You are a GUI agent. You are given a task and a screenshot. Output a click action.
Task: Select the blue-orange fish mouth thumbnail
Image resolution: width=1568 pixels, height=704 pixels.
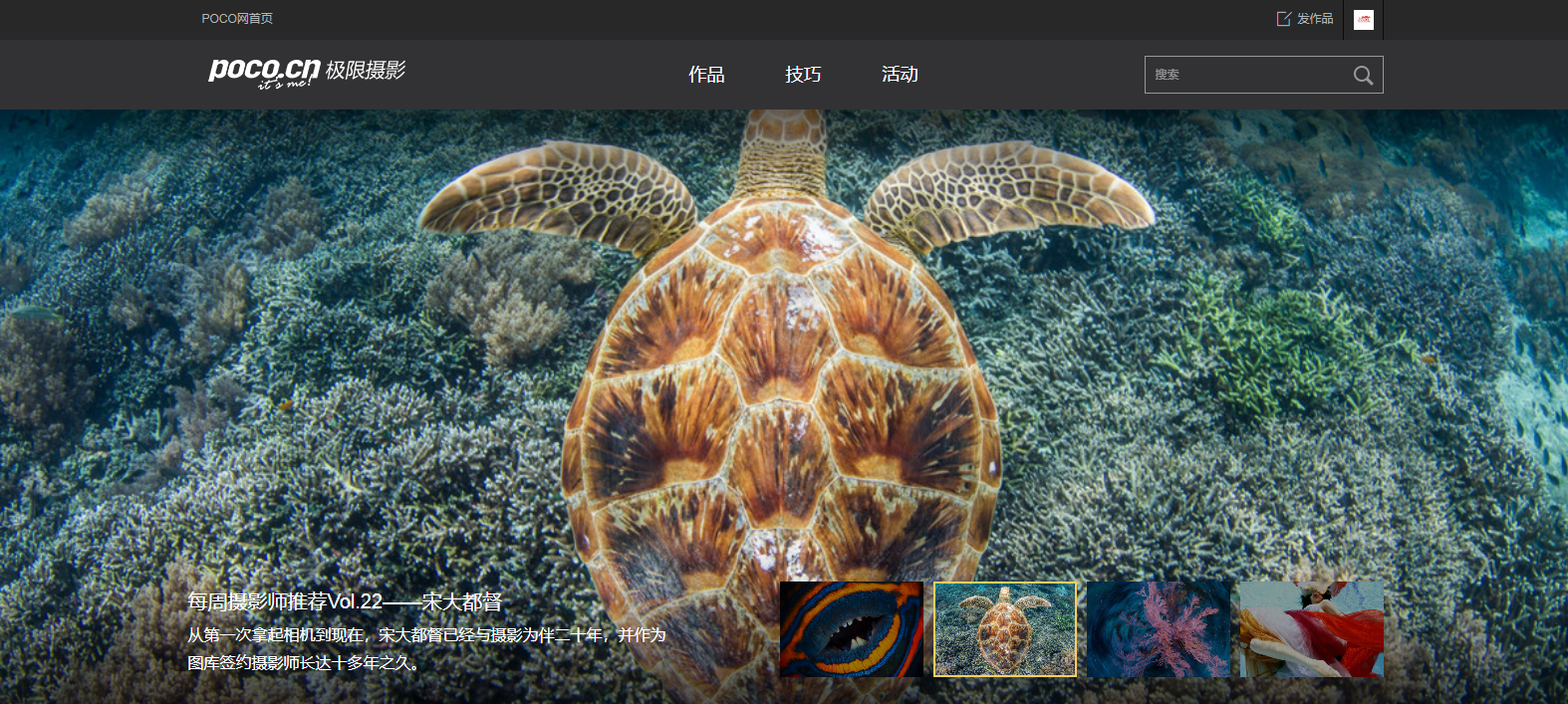pos(852,629)
